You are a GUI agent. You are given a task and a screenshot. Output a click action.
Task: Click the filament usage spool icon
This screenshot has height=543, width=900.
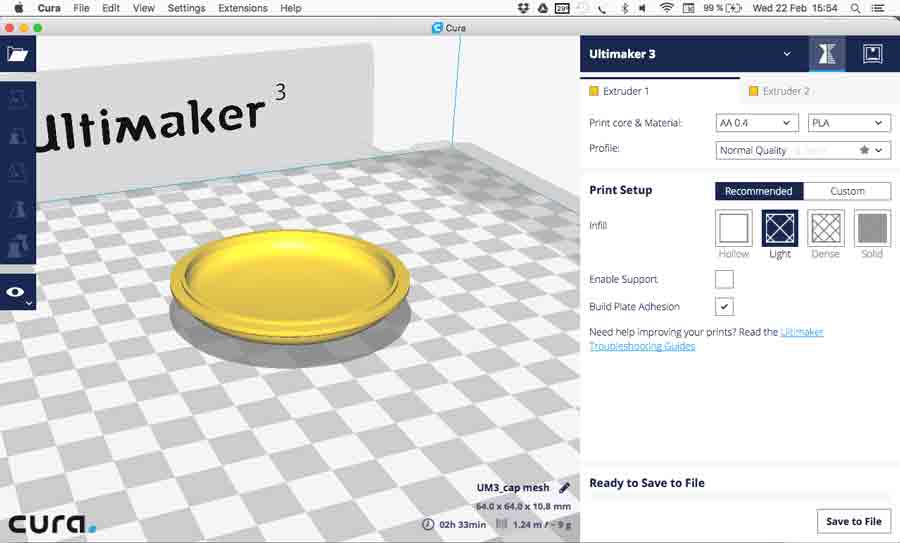pyautogui.click(x=501, y=524)
